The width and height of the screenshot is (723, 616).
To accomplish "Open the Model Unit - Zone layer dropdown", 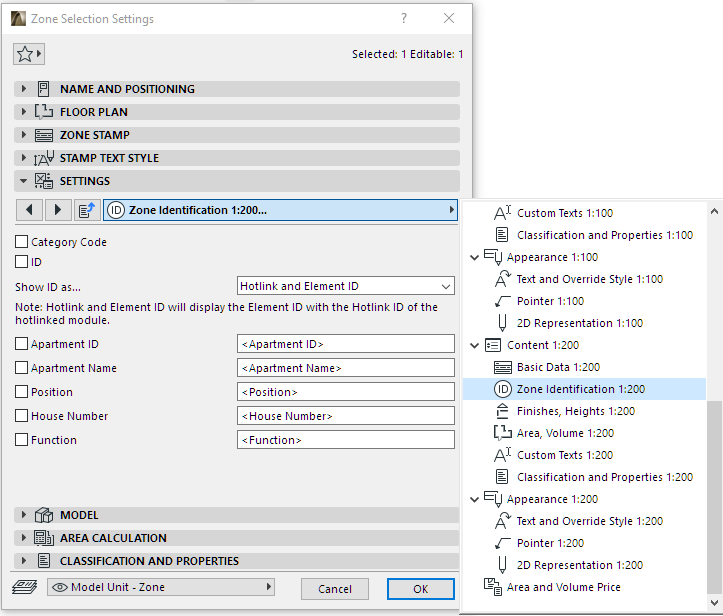I will click(x=161, y=587).
